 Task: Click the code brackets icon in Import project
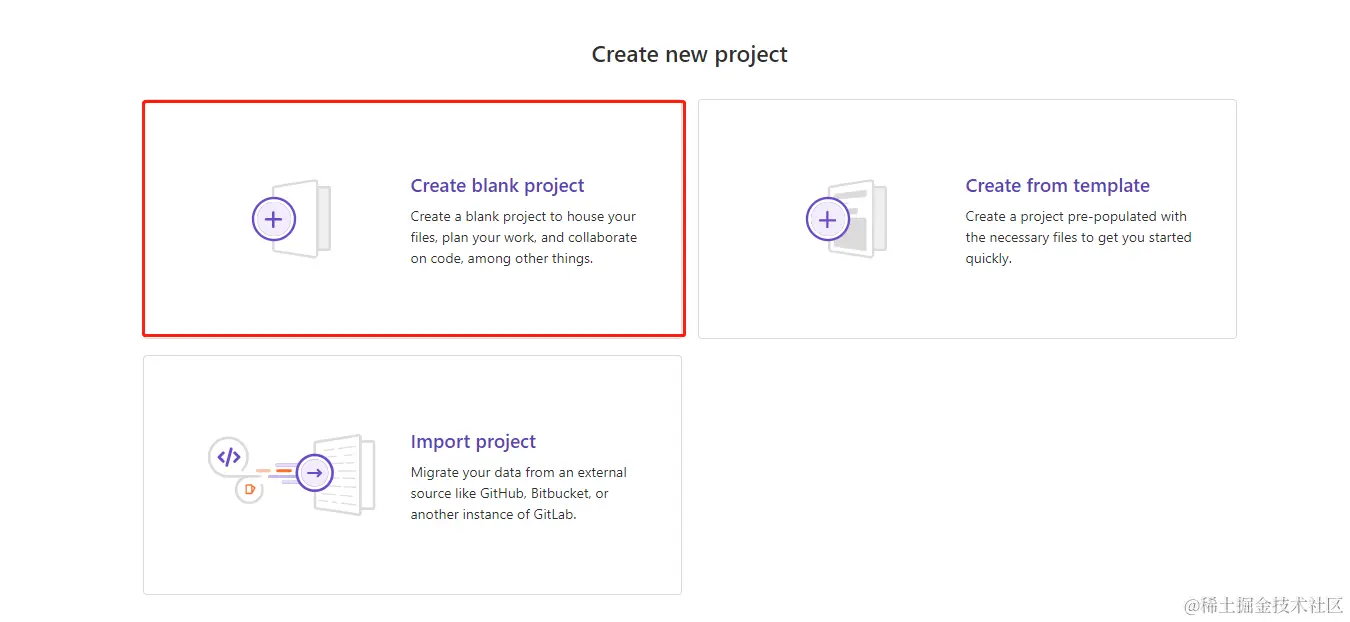tap(229, 457)
